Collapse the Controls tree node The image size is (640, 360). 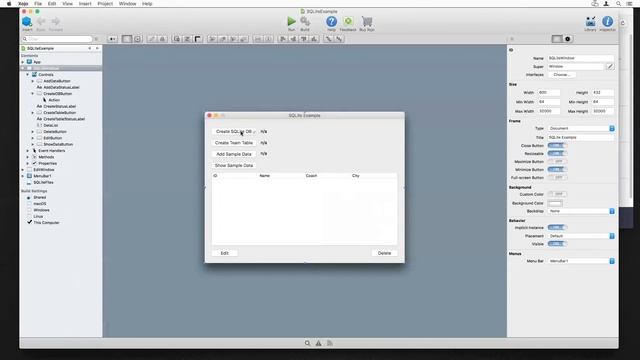pyautogui.click(x=28, y=75)
